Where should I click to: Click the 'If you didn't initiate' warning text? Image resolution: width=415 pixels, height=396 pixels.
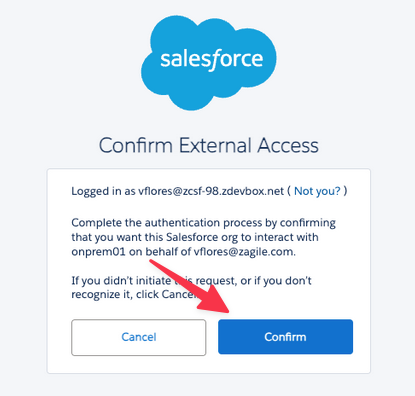(x=121, y=281)
